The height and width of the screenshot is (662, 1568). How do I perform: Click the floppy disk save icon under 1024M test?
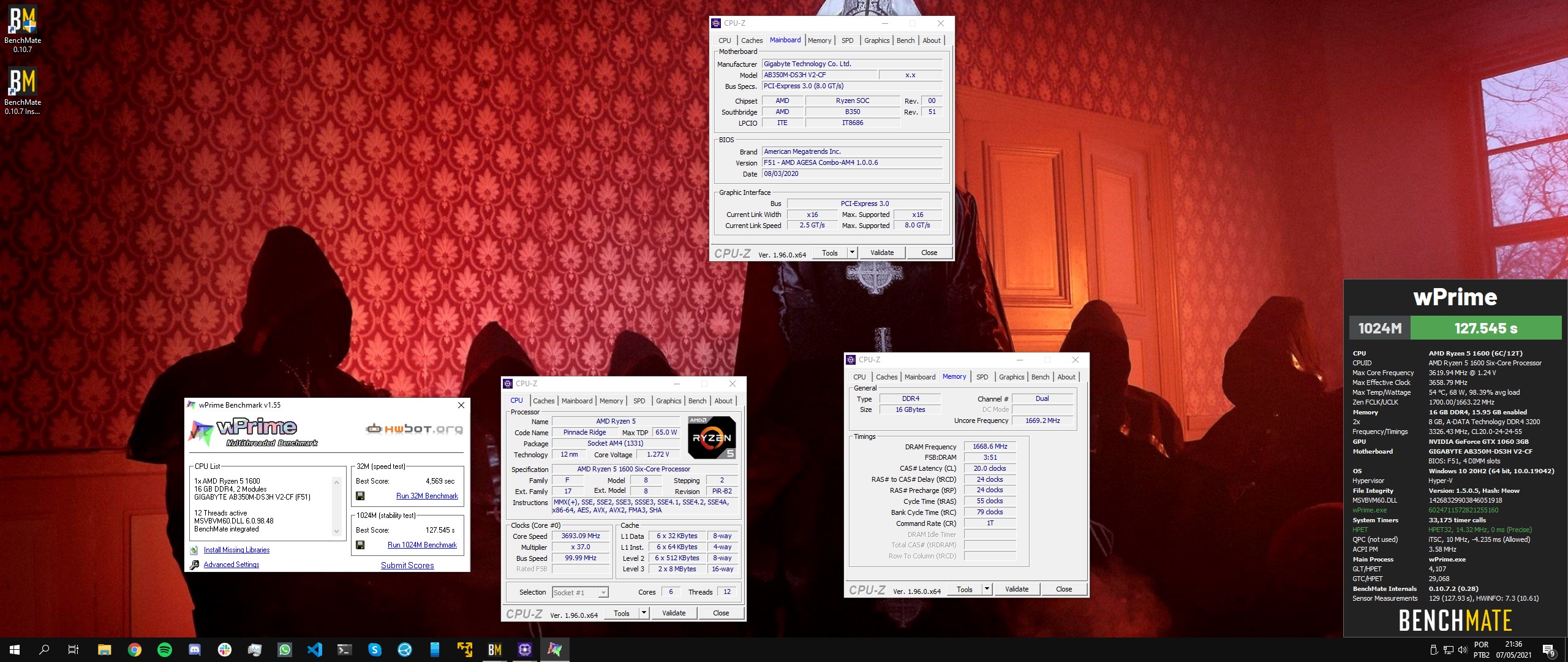point(360,545)
